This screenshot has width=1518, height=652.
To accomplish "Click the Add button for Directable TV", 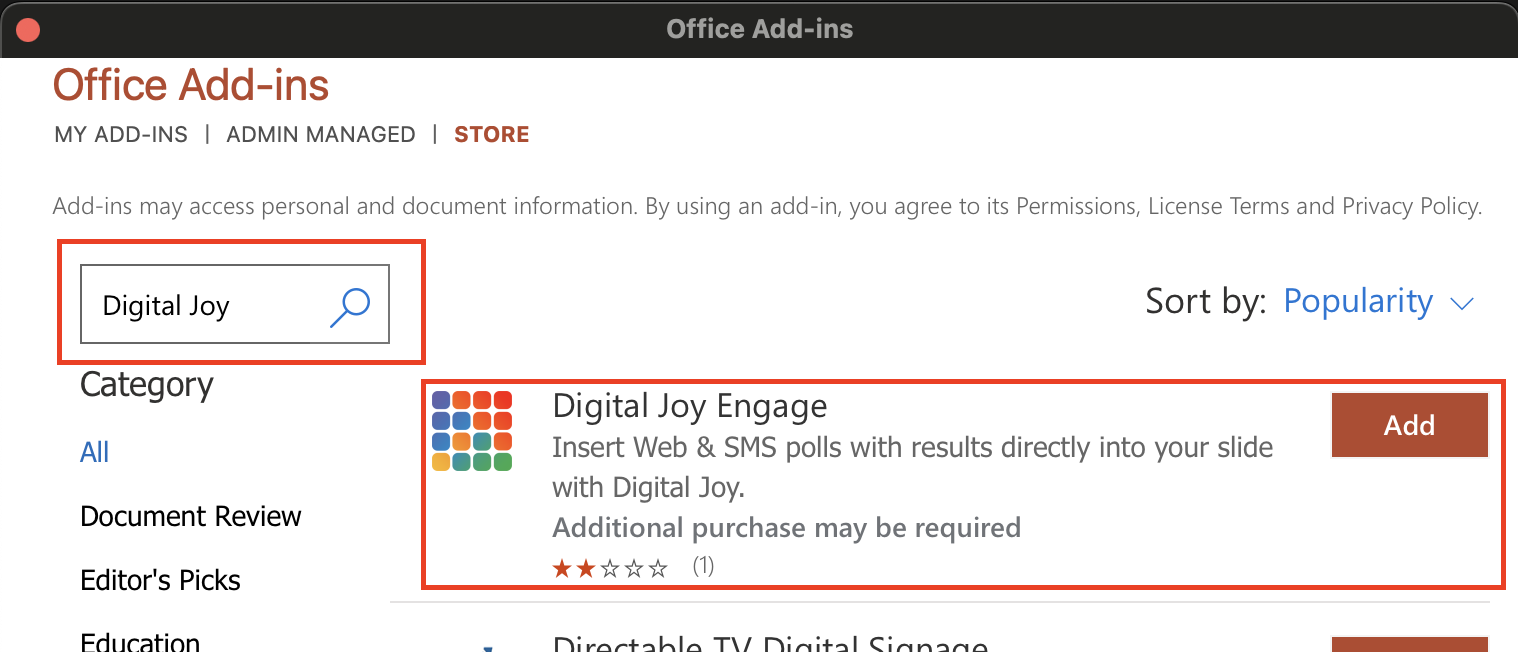I will point(1410,644).
